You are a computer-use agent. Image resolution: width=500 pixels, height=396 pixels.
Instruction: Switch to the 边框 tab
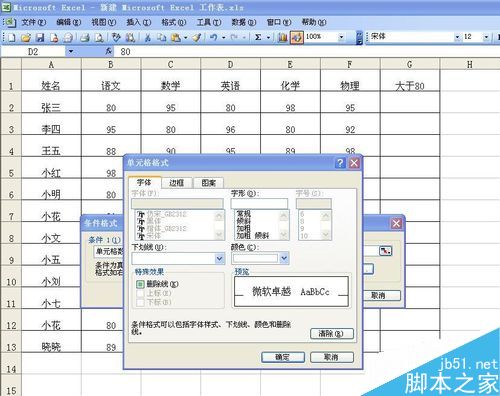tap(176, 183)
